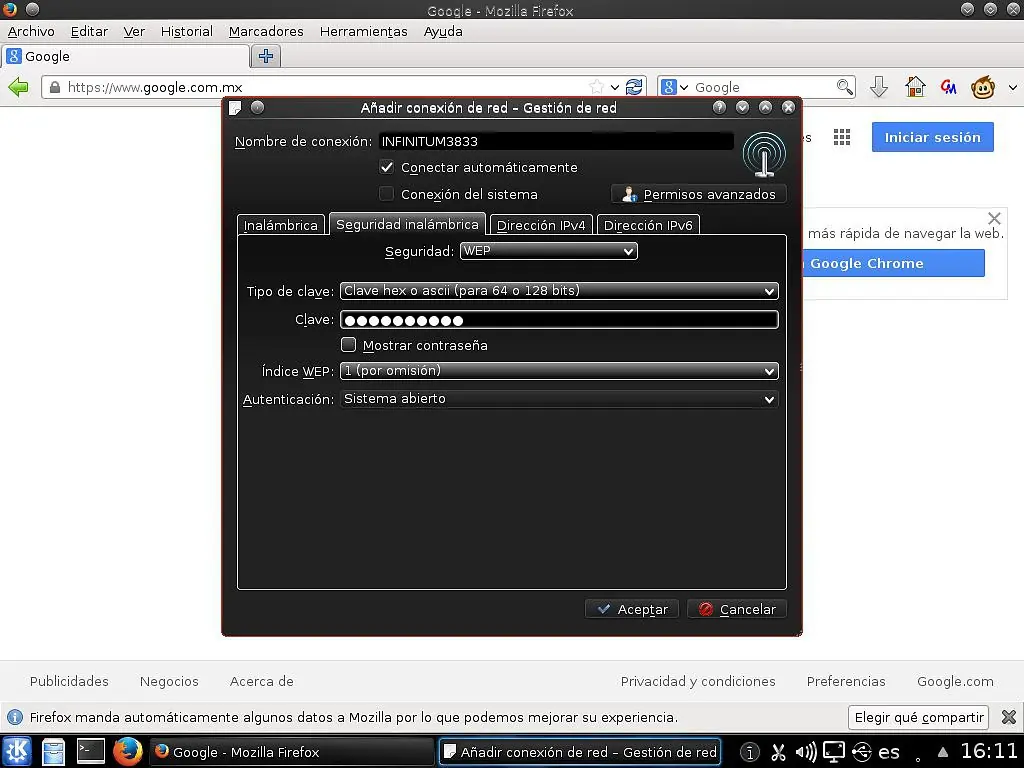Click the info tray icon

click(x=750, y=752)
